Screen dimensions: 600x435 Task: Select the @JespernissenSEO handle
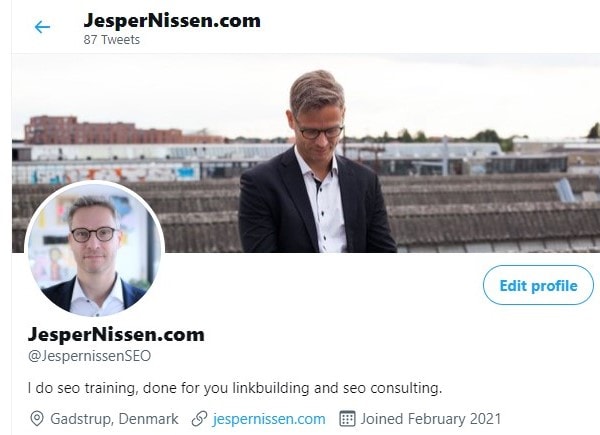pos(90,356)
